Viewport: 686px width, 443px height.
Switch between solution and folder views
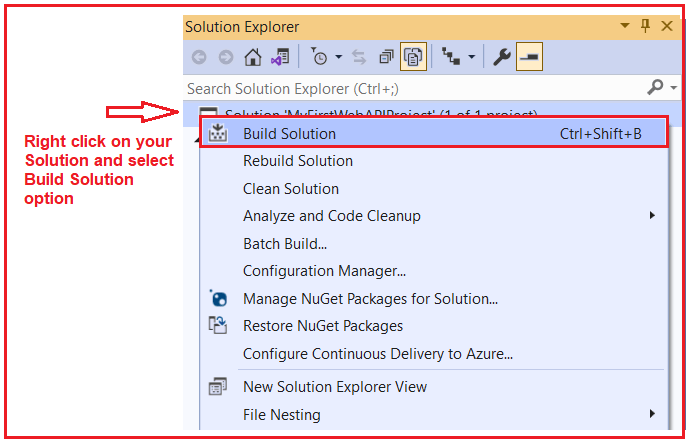tap(280, 57)
